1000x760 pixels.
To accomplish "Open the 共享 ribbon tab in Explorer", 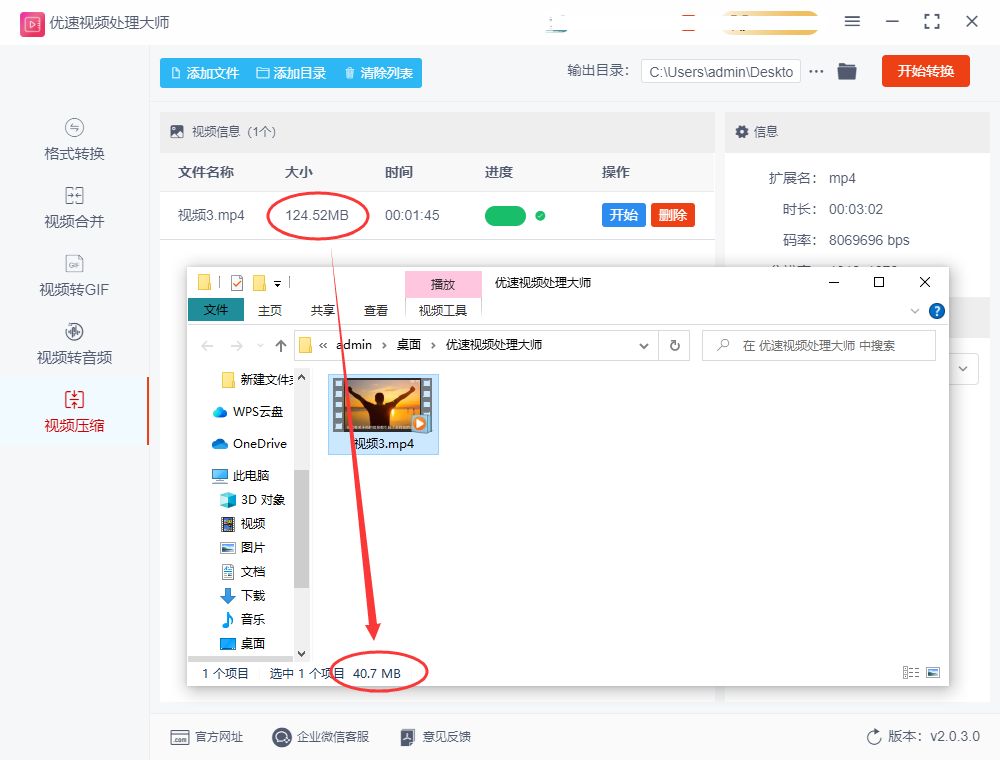I will tap(323, 310).
